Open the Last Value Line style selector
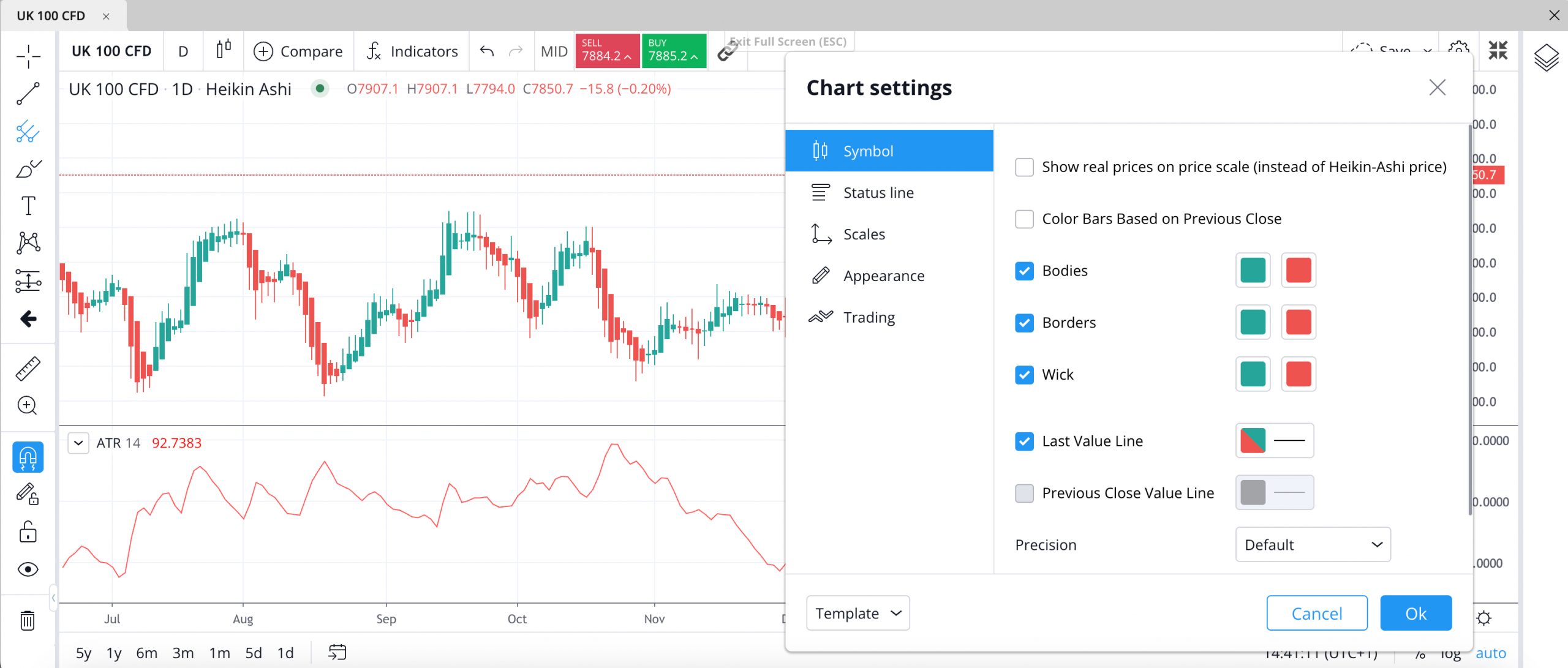 coord(1274,441)
